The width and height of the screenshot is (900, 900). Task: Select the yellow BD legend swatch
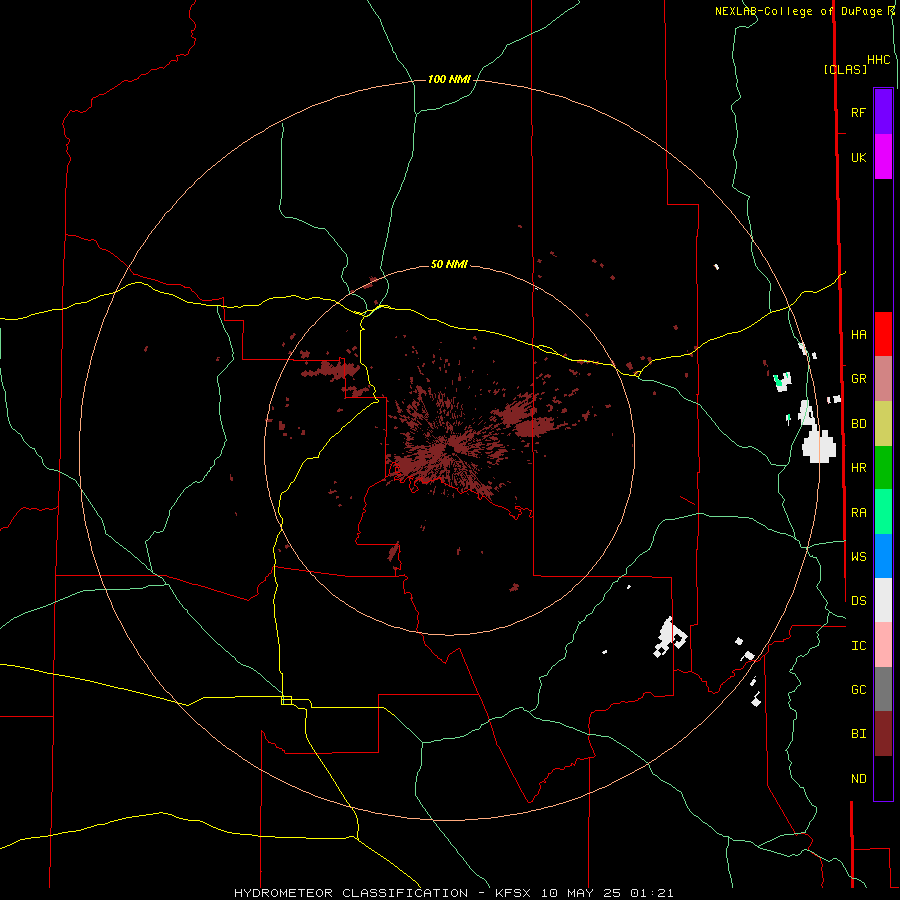tap(883, 424)
